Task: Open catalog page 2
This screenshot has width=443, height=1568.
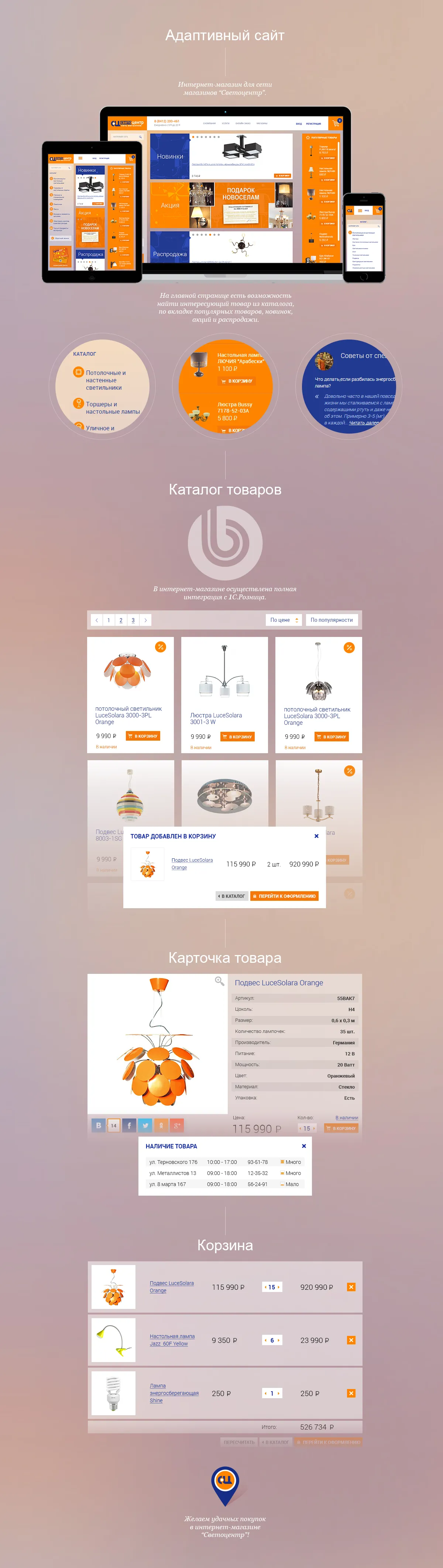Action: point(121,620)
